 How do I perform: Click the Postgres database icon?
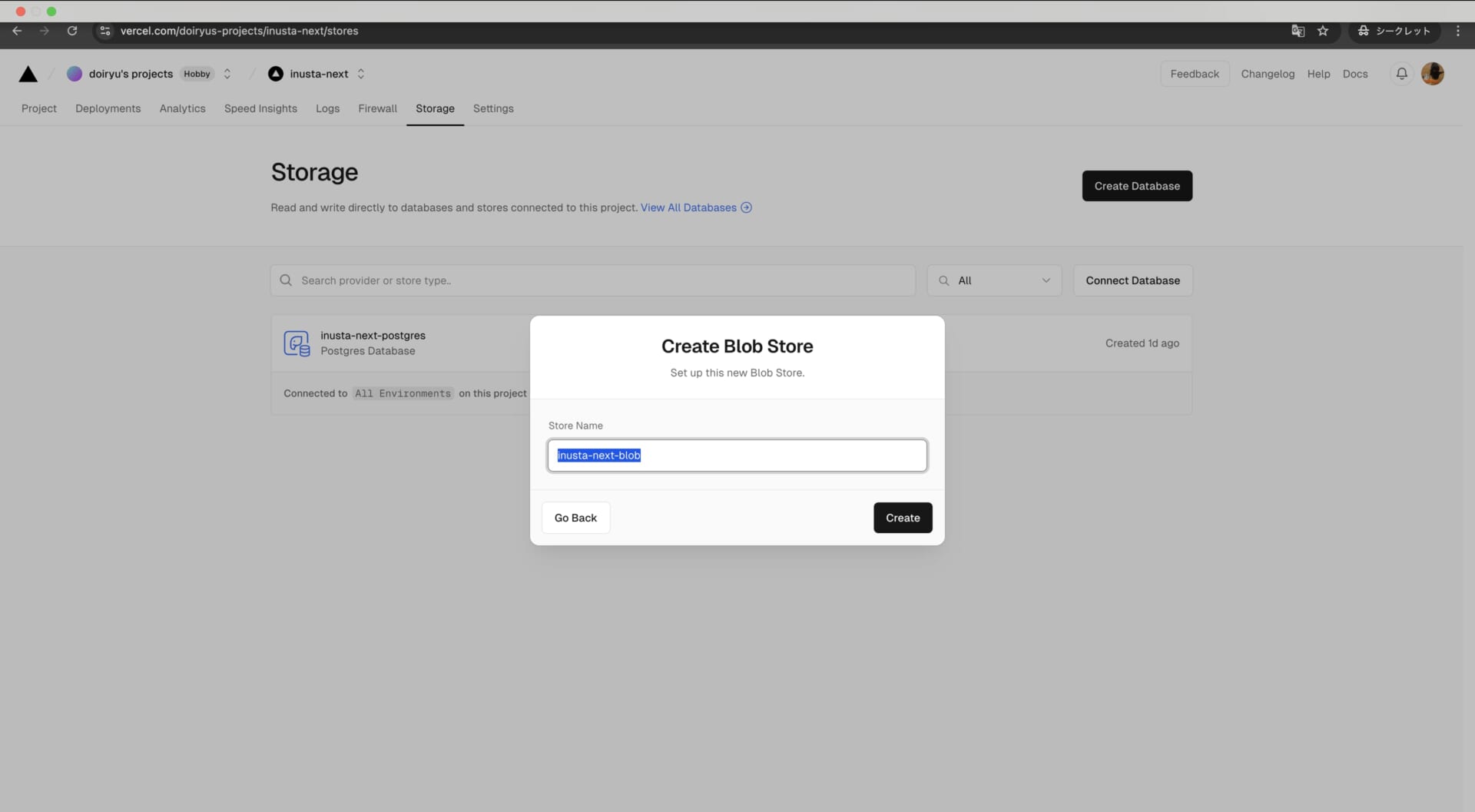297,343
